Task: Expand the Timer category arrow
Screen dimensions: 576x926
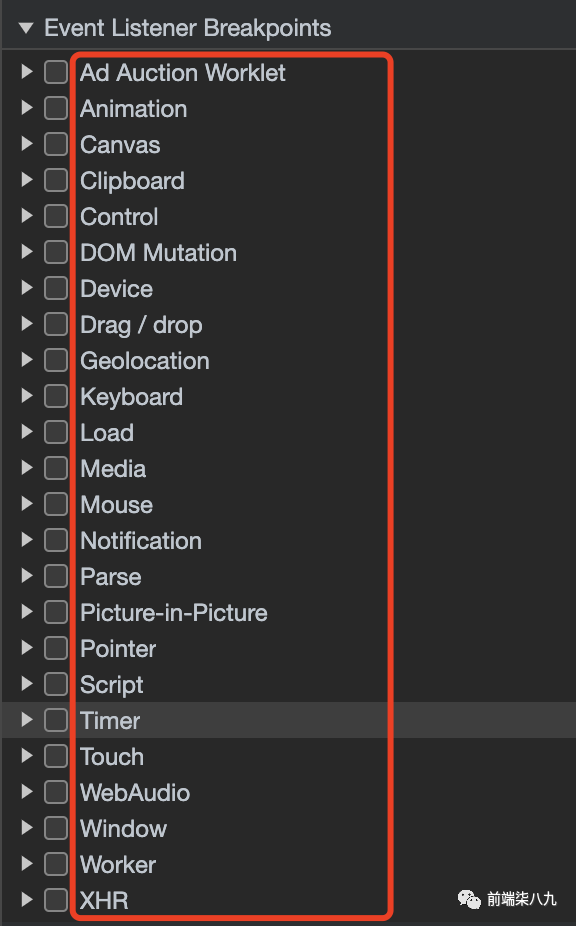Action: pyautogui.click(x=27, y=719)
